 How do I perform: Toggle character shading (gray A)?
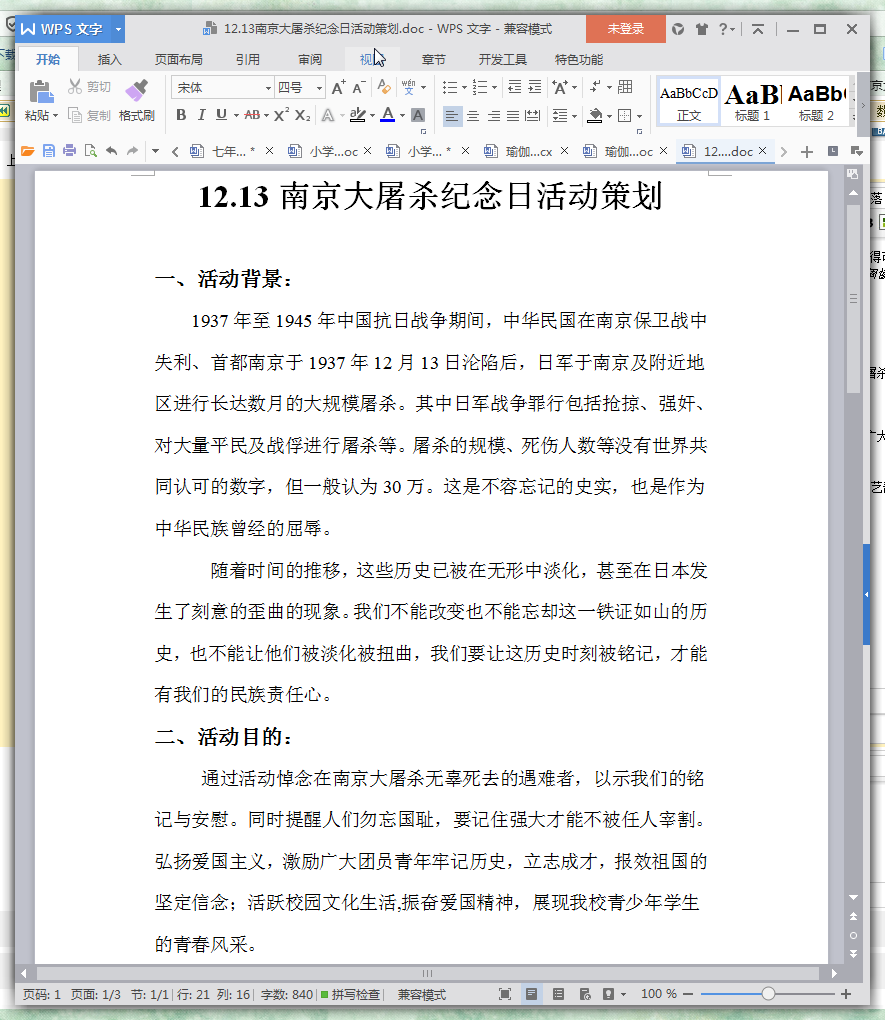point(418,115)
